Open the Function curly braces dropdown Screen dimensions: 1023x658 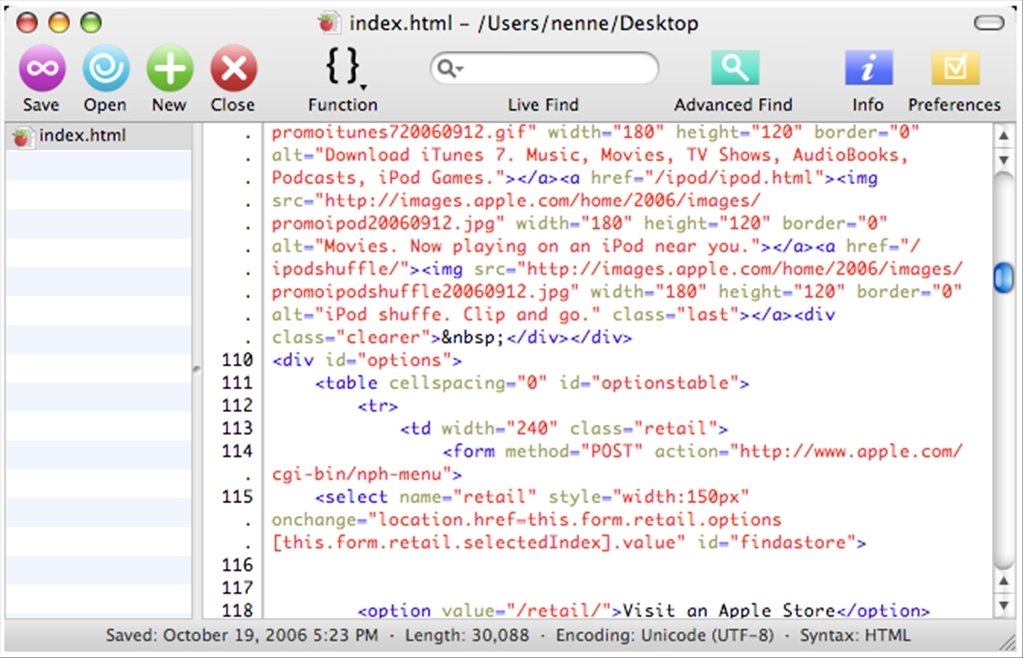[x=344, y=67]
